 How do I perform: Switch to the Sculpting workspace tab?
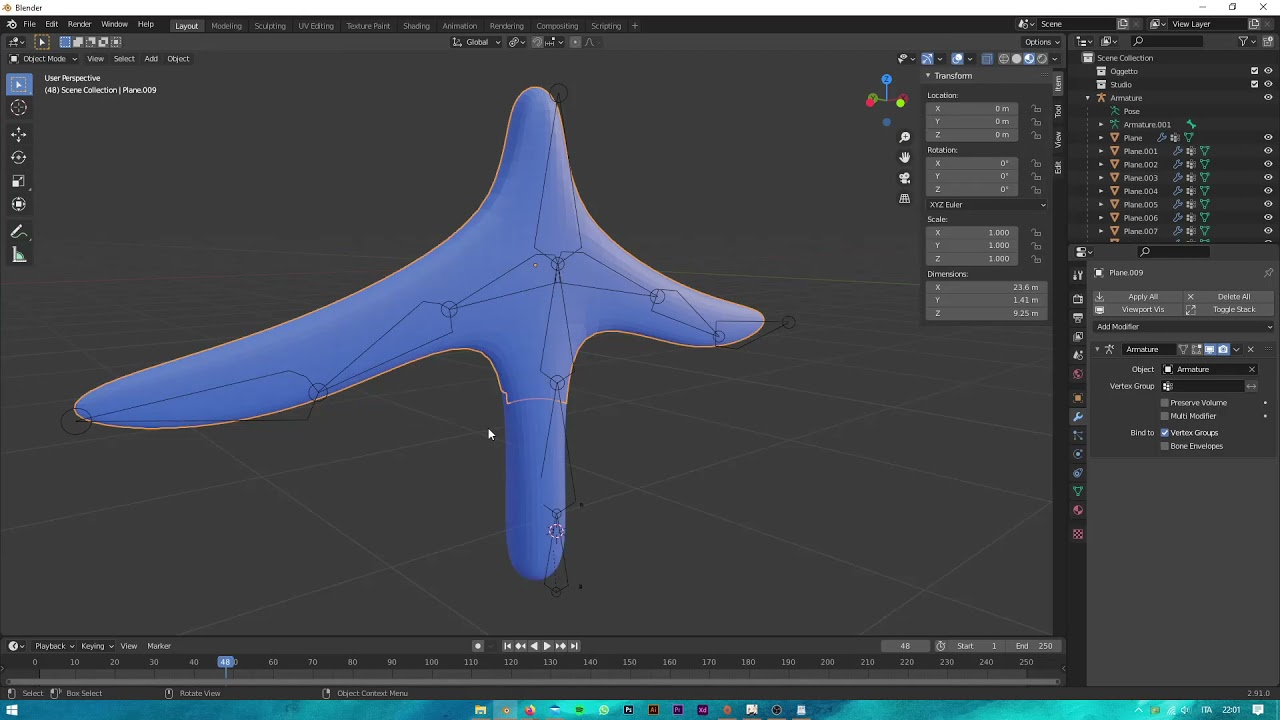pos(269,26)
